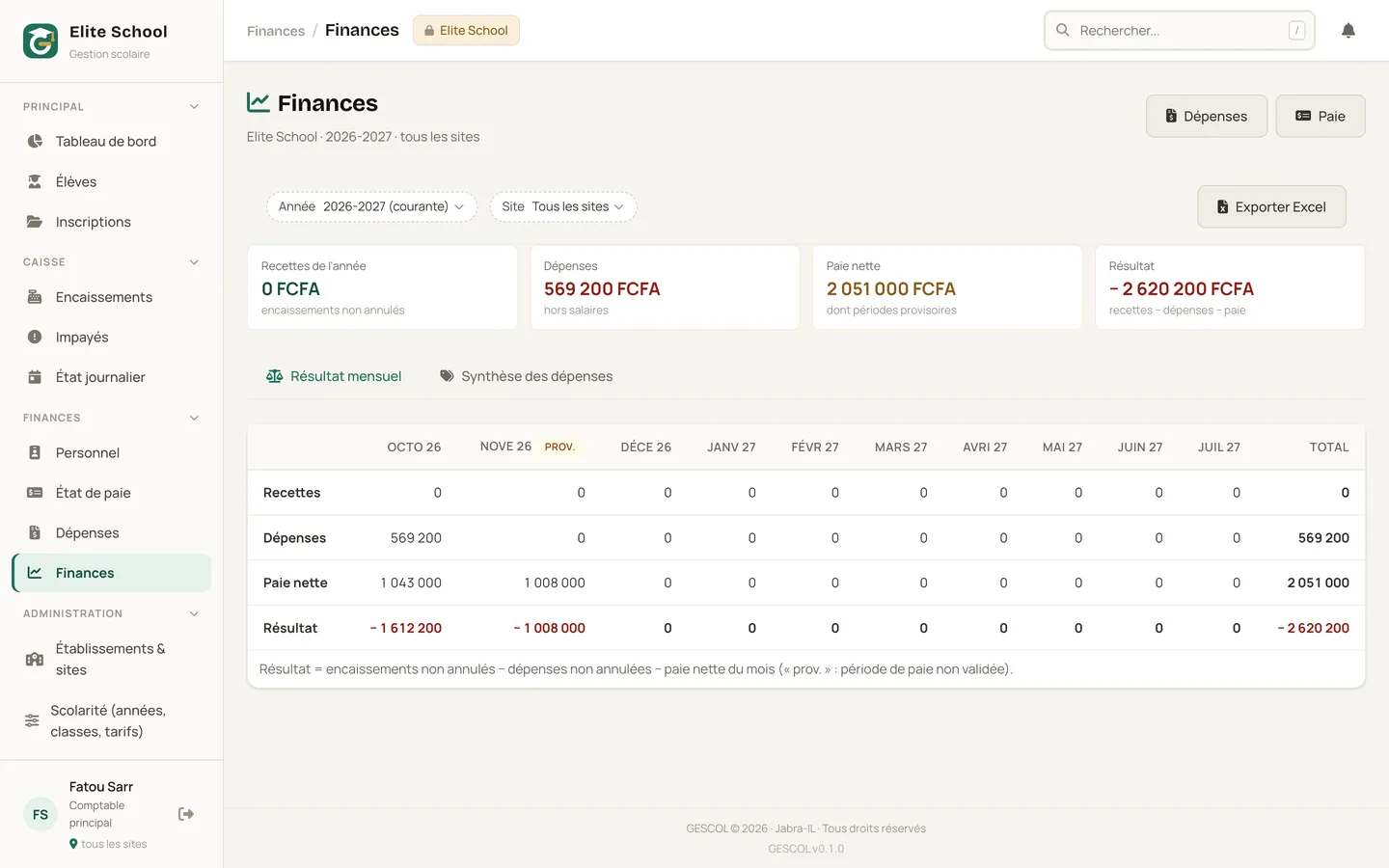The width and height of the screenshot is (1389, 868).
Task: Open the Site Tous les sites dropdown
Action: [563, 206]
